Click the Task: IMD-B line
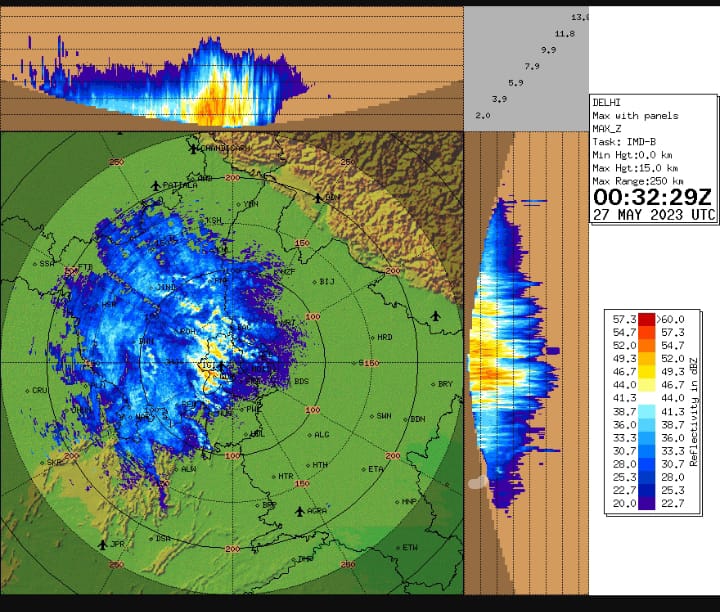 pos(624,142)
